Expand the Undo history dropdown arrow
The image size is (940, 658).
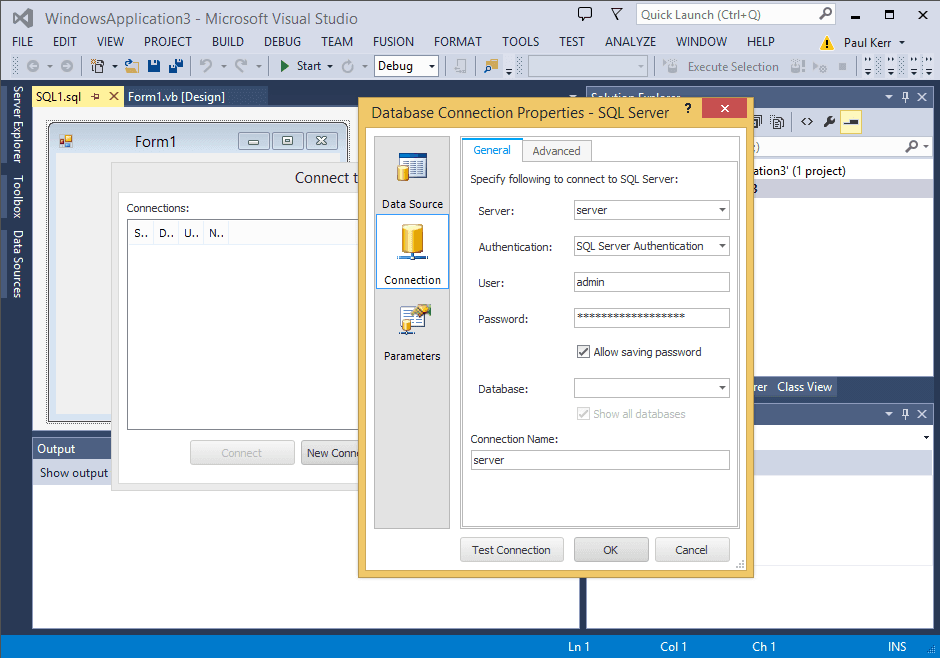[x=224, y=66]
